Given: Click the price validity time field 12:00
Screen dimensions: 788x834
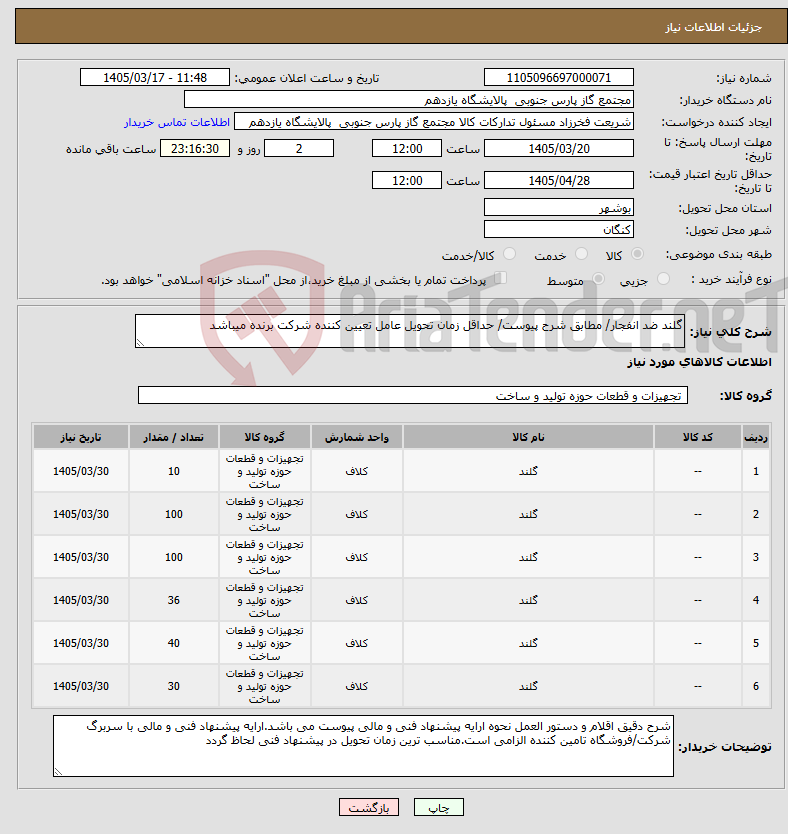Looking at the screenshot, I should pyautogui.click(x=407, y=180).
